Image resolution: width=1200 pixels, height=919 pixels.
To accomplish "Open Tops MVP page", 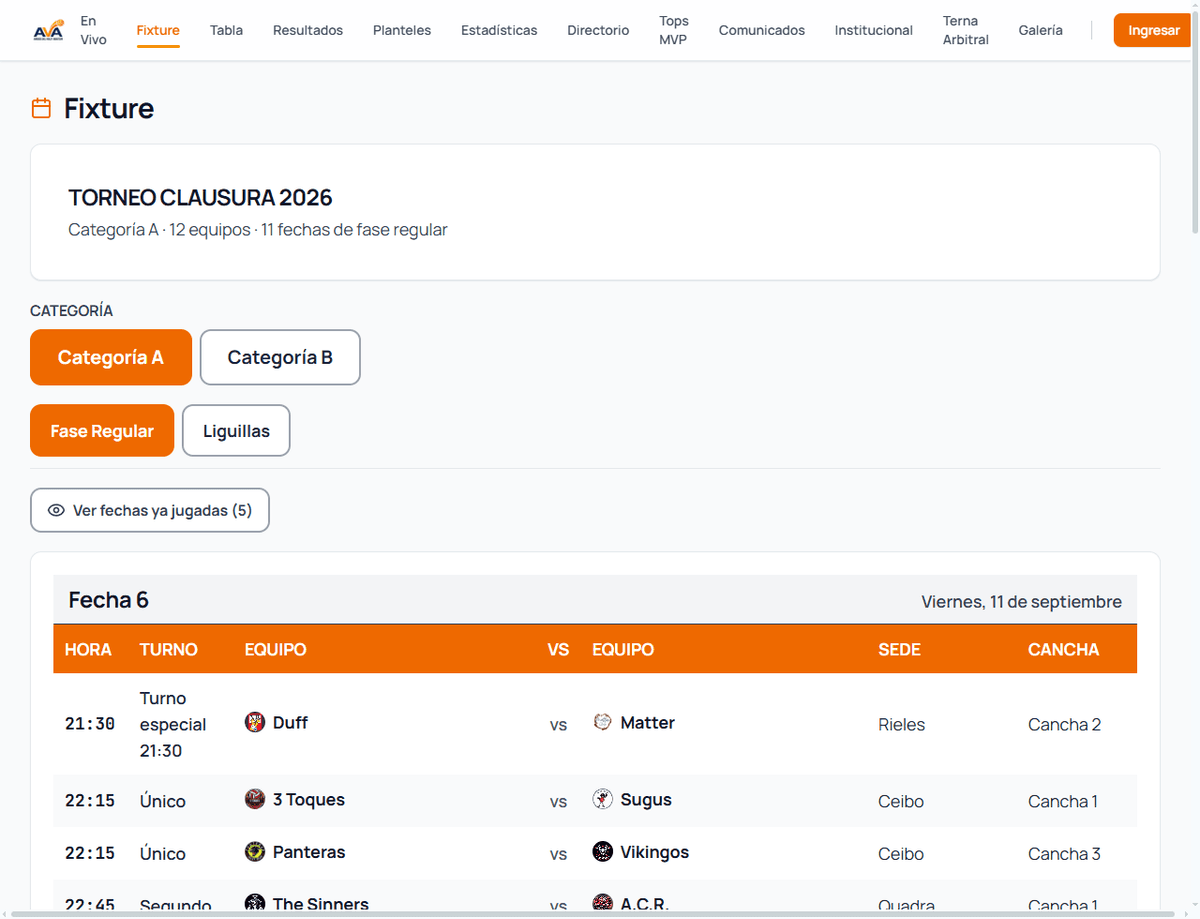I will pos(674,30).
